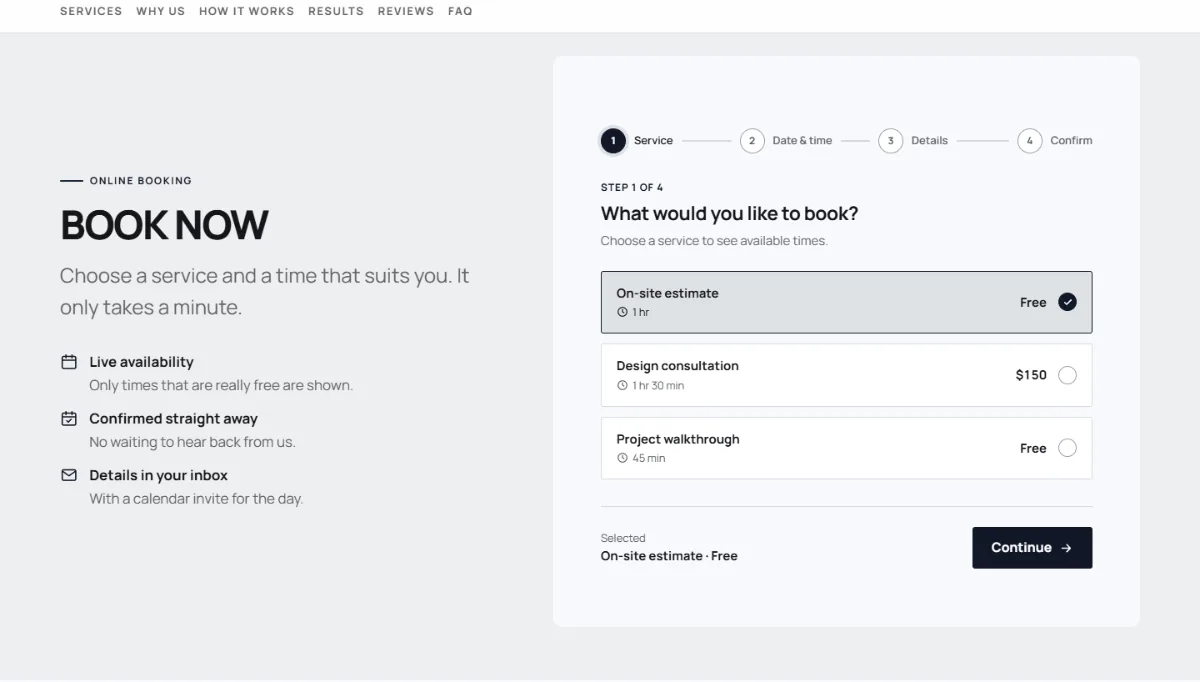Click the "Design consultation" service title
The image size is (1200, 682).
[x=677, y=366]
